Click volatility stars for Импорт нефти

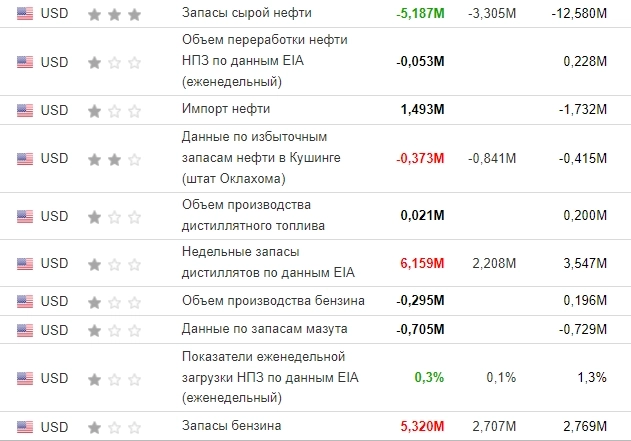(x=114, y=109)
